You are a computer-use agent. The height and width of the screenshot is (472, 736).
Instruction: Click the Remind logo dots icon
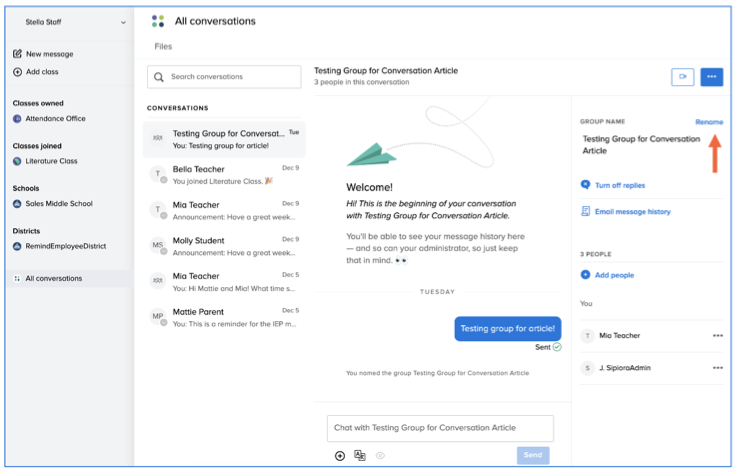[x=158, y=21]
